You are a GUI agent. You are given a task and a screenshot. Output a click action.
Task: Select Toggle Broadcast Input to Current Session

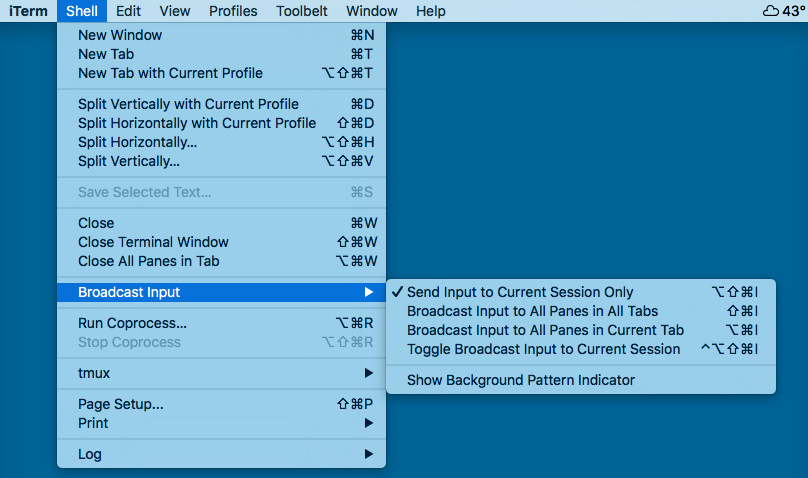coord(581,349)
